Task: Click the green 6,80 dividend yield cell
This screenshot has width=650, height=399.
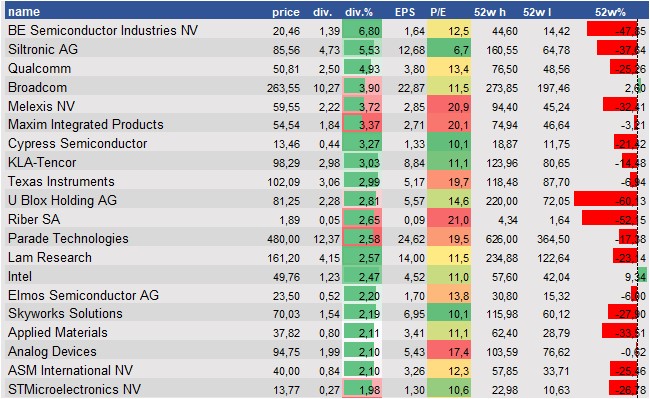Action: point(362,31)
